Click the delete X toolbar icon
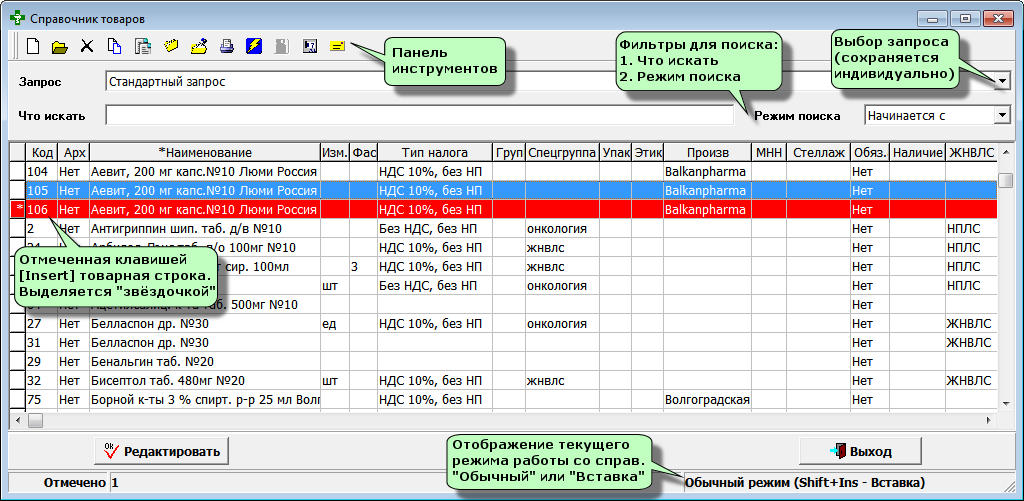 coord(87,46)
